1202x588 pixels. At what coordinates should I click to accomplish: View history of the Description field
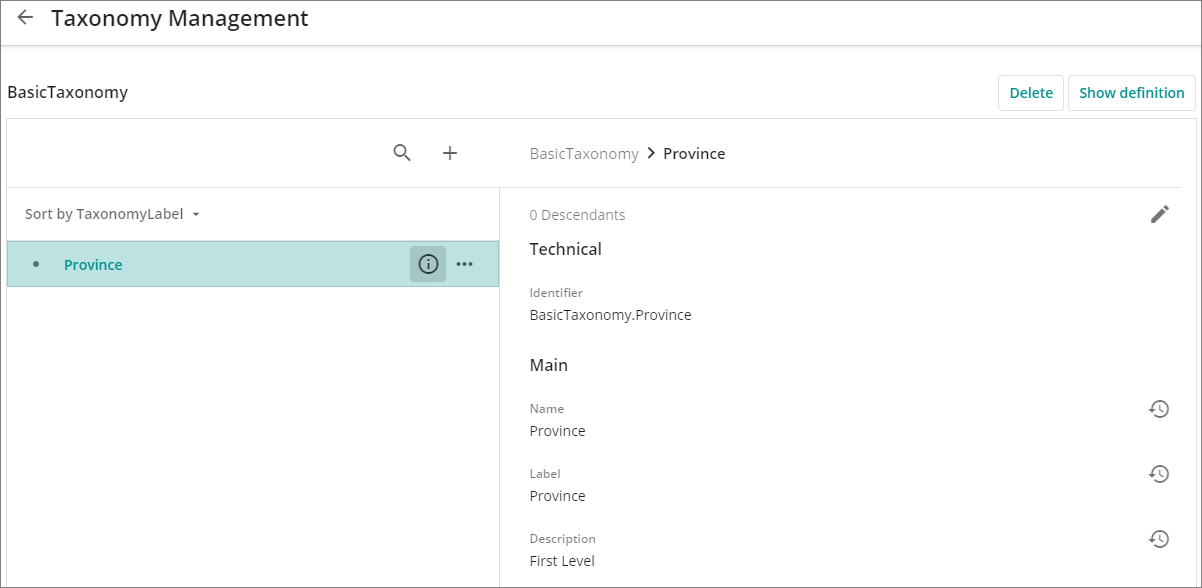point(1159,539)
